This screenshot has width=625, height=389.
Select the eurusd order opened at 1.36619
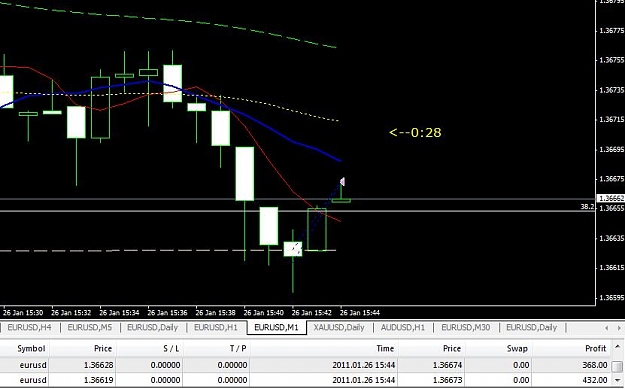(305, 380)
